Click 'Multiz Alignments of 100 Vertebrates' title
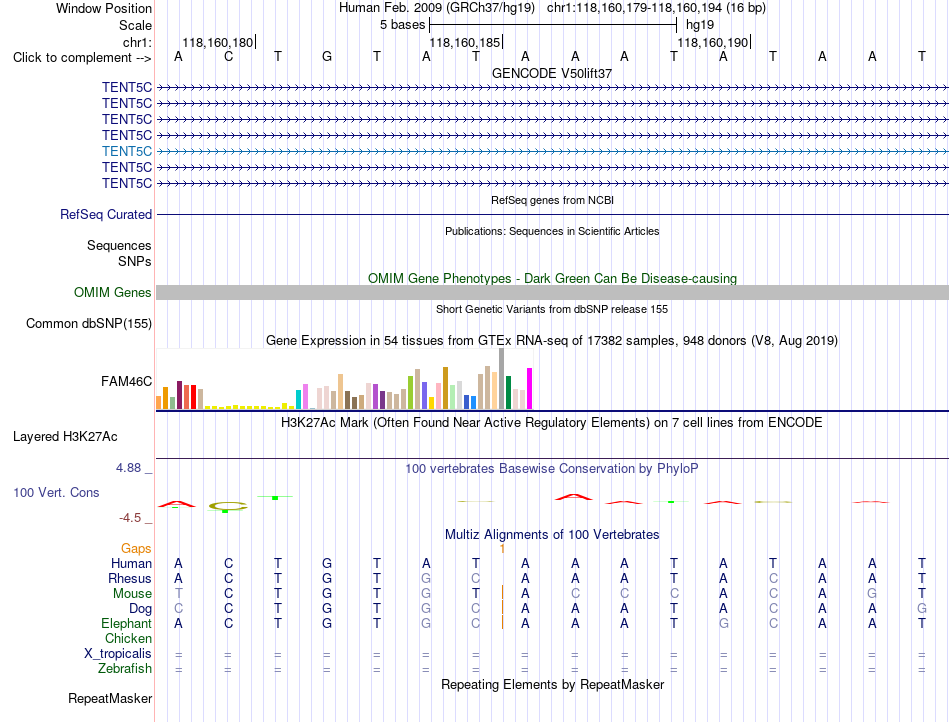 pyautogui.click(x=552, y=534)
